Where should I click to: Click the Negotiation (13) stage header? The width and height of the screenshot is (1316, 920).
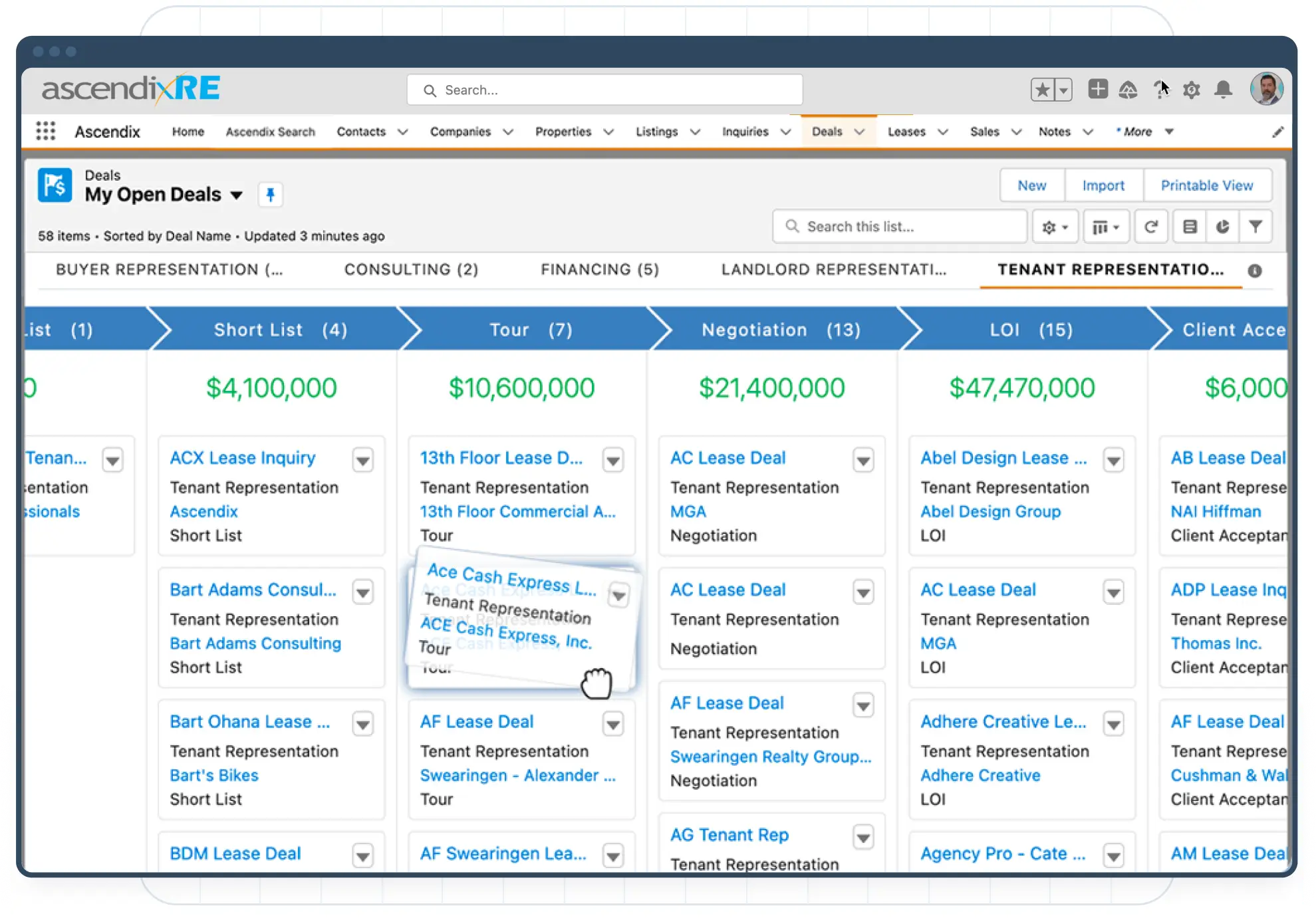[x=781, y=330]
